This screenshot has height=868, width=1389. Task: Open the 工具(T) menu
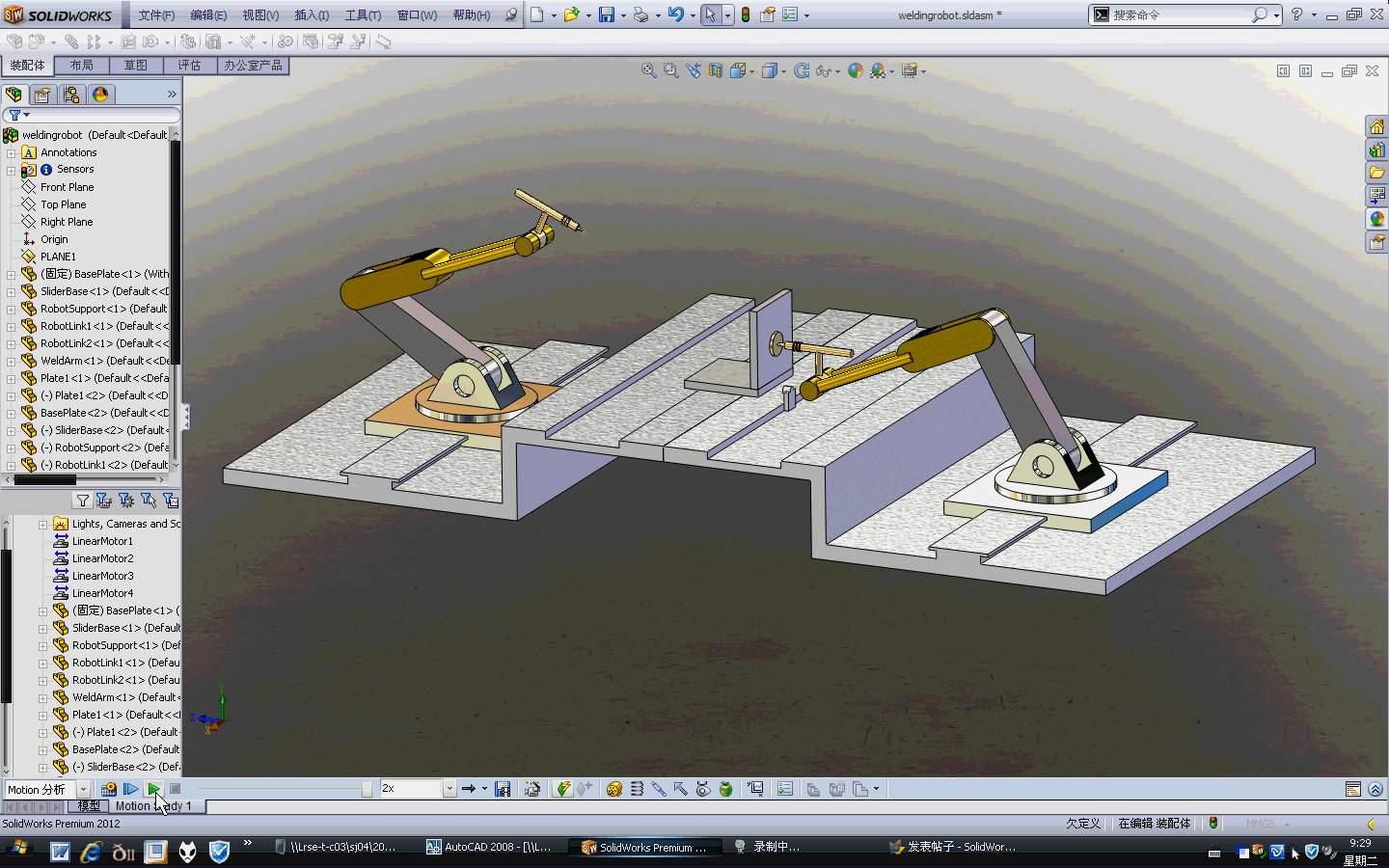pos(363,15)
